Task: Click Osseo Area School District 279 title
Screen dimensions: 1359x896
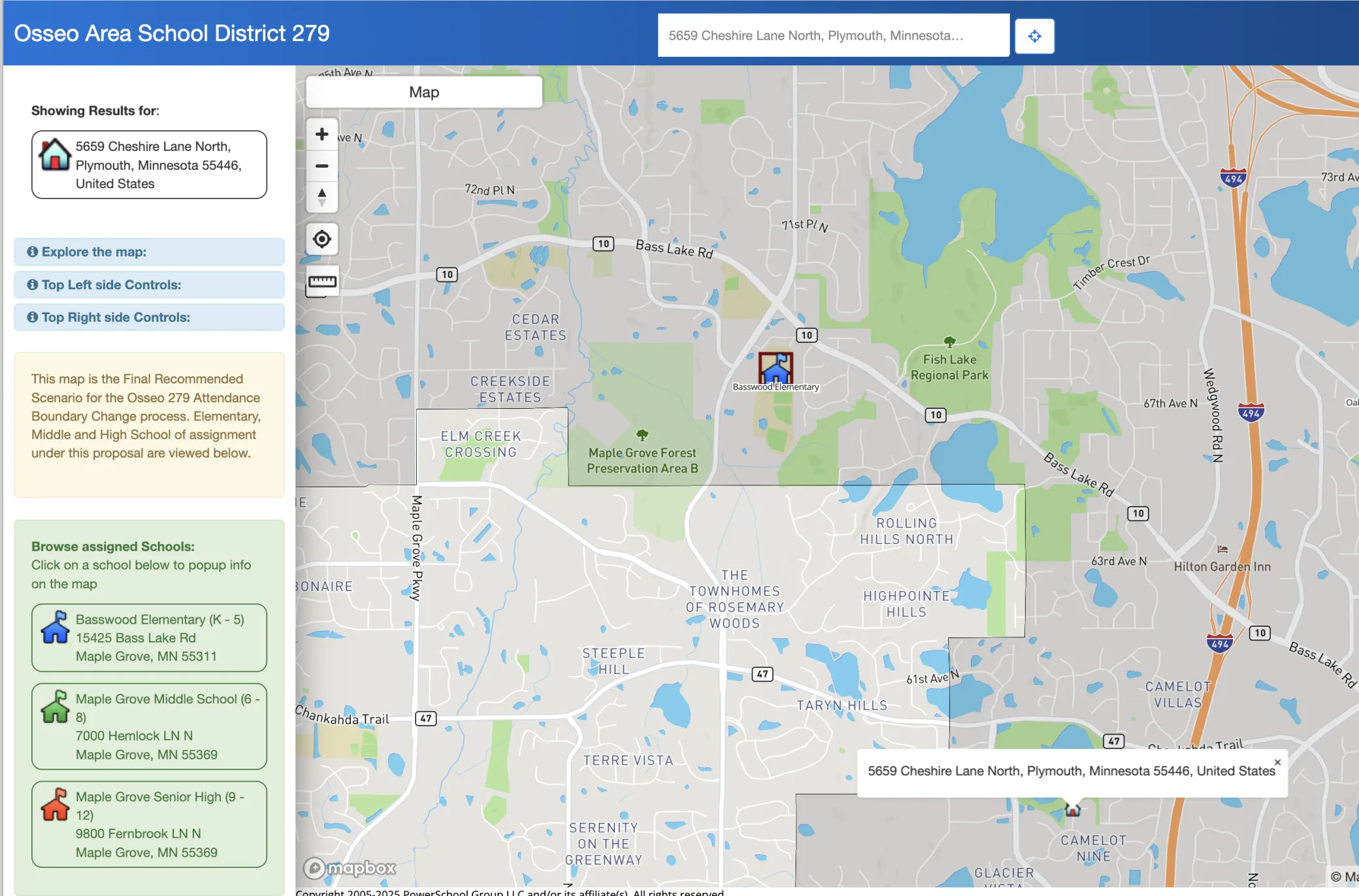Action: [x=172, y=33]
